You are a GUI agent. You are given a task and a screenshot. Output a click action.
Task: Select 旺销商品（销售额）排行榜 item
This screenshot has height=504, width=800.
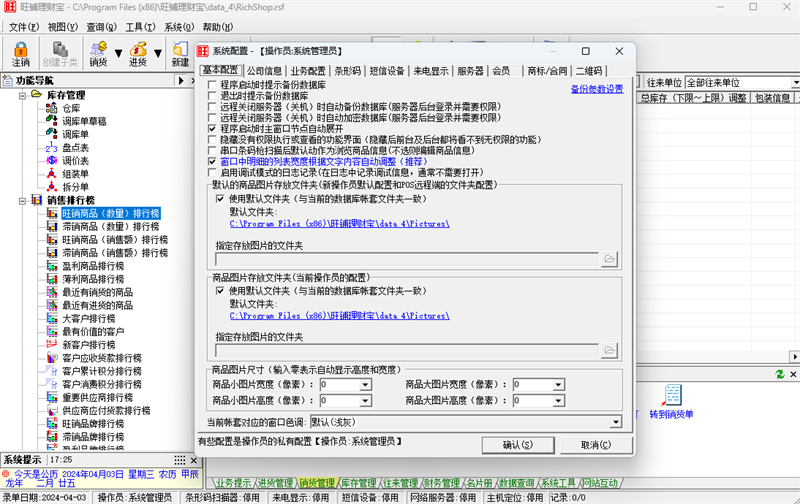[115, 240]
